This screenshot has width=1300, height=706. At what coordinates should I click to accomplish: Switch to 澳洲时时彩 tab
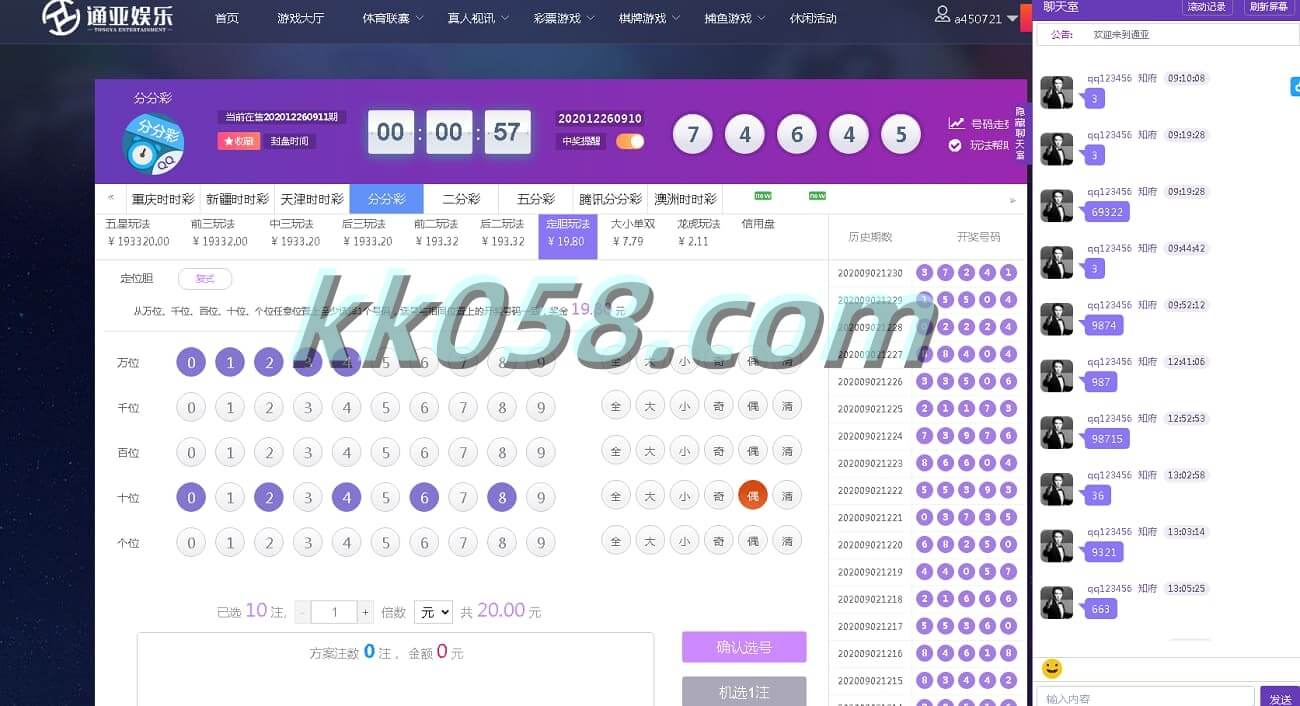tap(684, 199)
